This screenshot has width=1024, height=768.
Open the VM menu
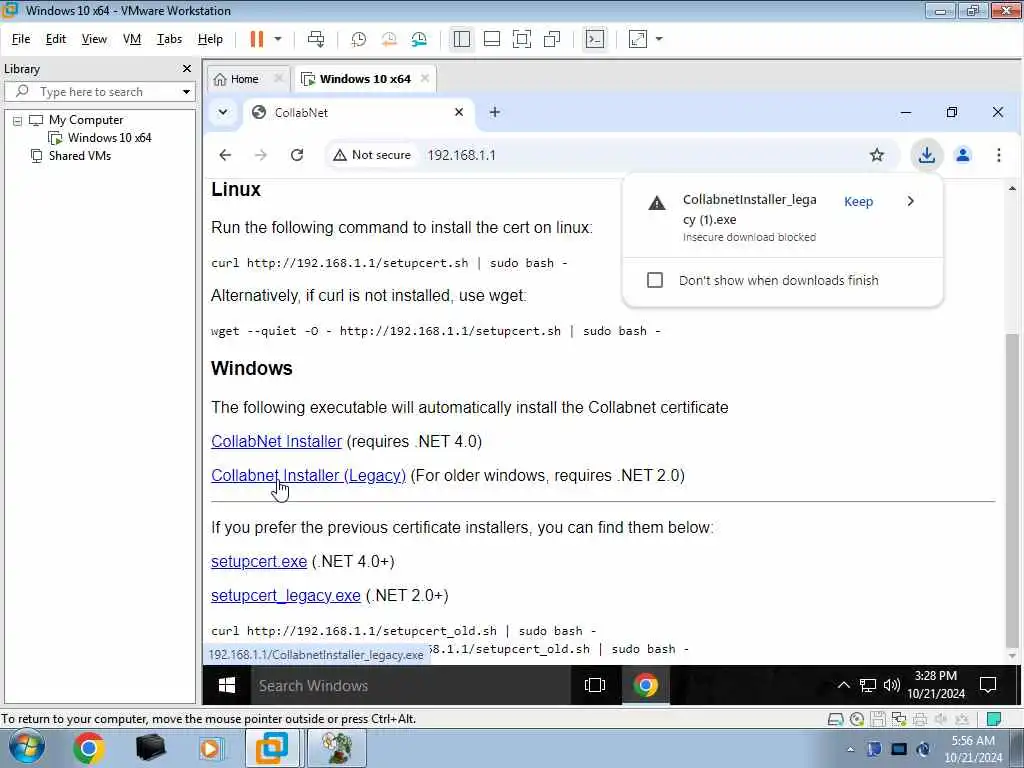(132, 39)
